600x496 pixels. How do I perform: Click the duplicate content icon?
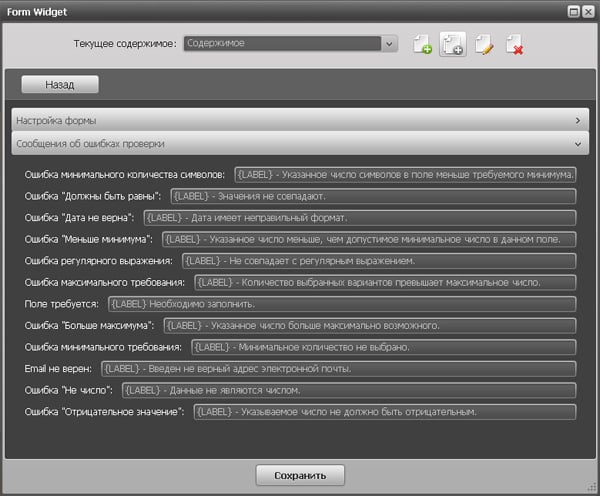coord(453,44)
